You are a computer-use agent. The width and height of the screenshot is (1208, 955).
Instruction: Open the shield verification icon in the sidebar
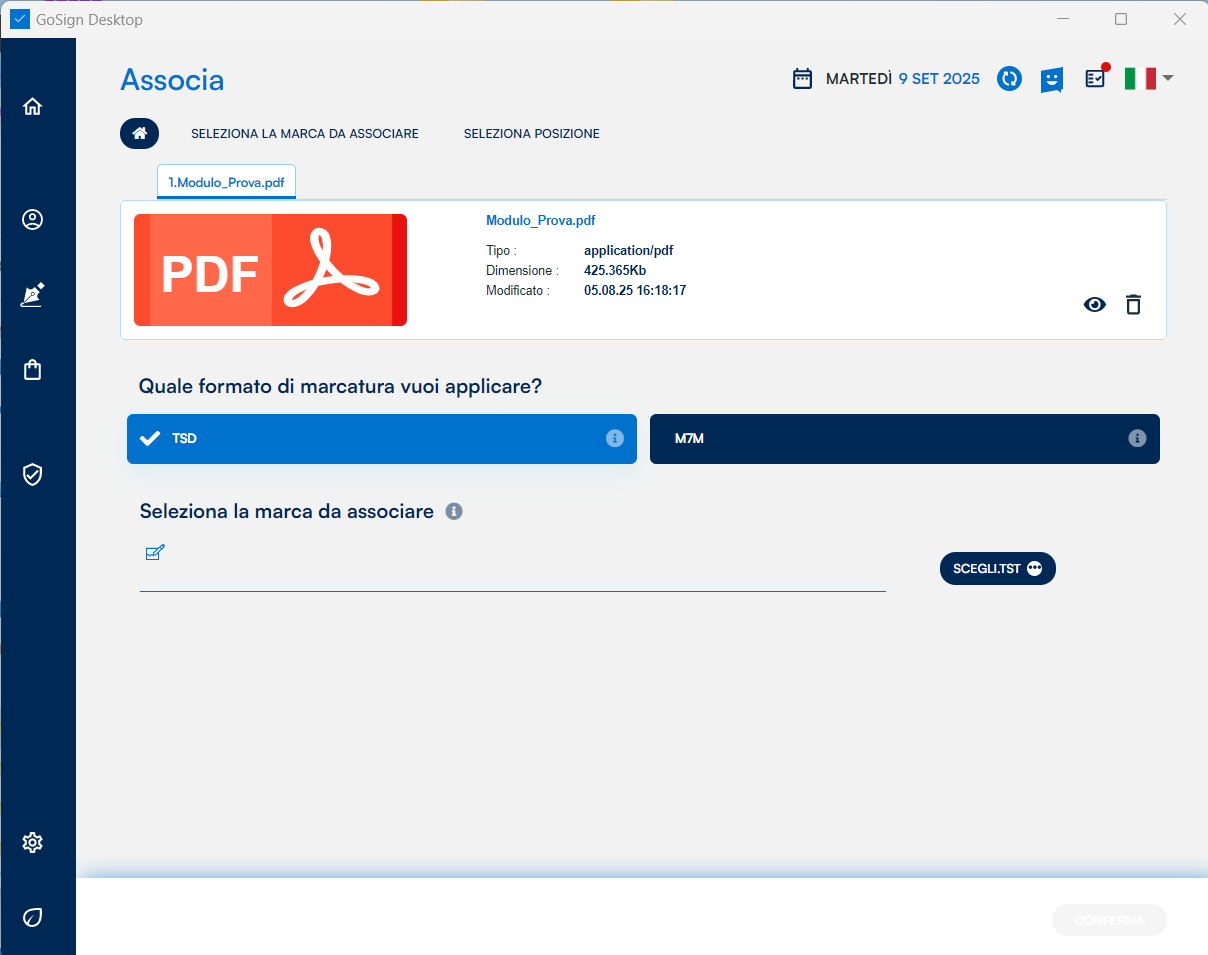[33, 474]
